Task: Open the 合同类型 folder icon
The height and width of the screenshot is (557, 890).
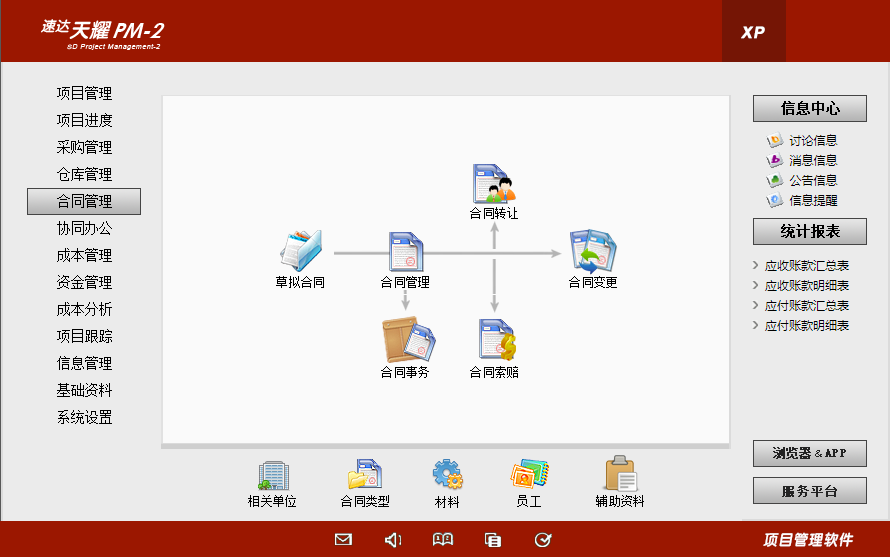Action: click(364, 475)
